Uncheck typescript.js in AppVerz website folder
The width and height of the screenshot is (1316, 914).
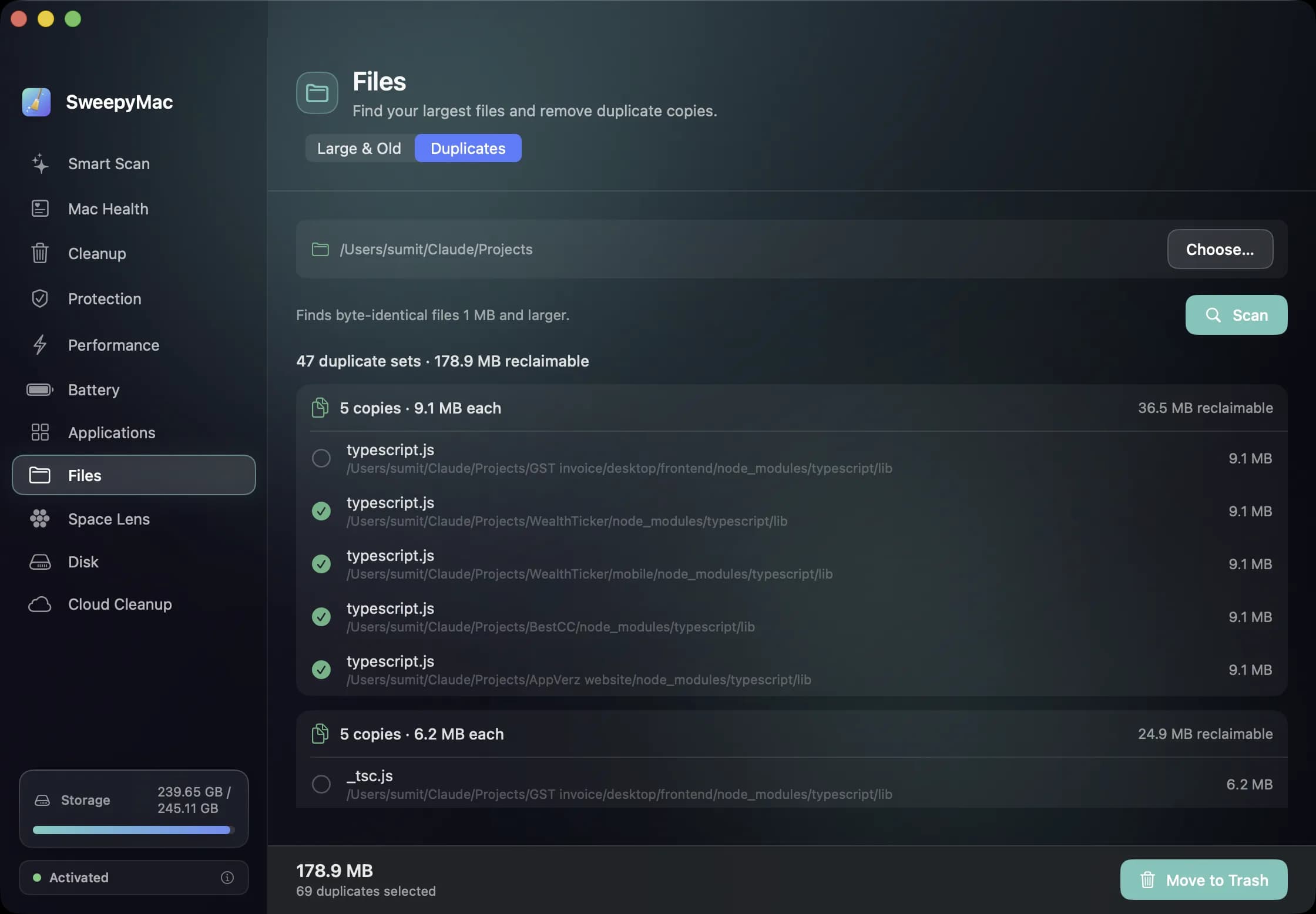click(x=321, y=670)
